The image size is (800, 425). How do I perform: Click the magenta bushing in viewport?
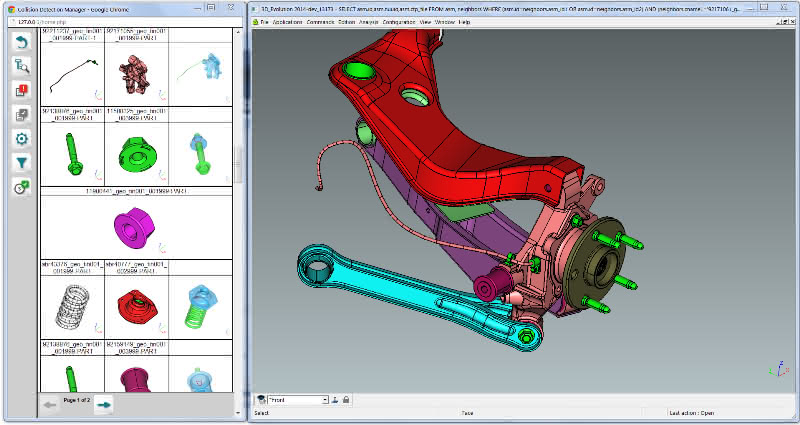click(491, 284)
